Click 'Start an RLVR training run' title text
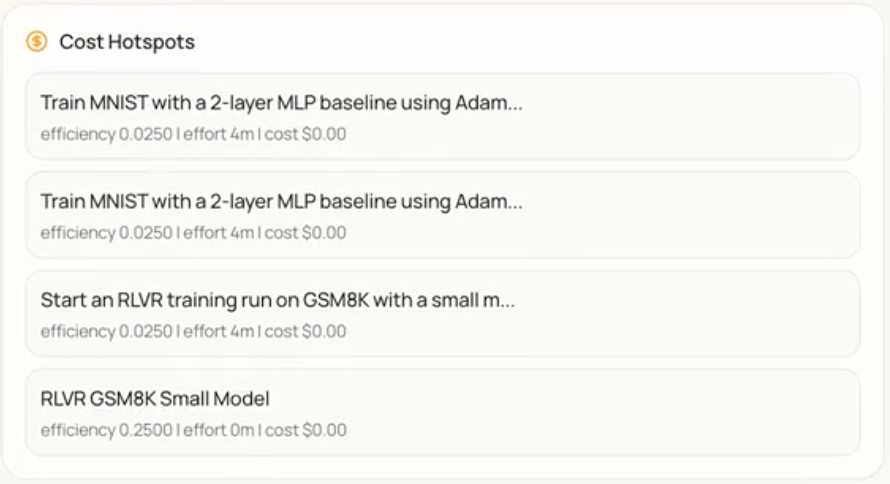 point(277,300)
